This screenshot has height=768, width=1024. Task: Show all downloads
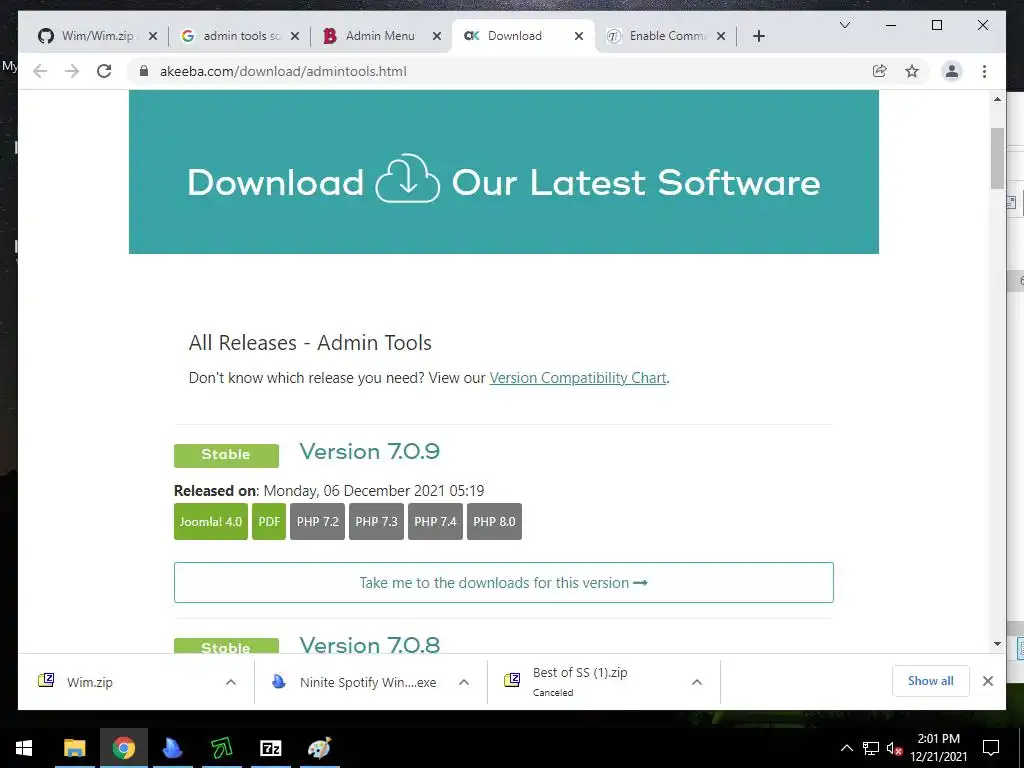point(931,680)
